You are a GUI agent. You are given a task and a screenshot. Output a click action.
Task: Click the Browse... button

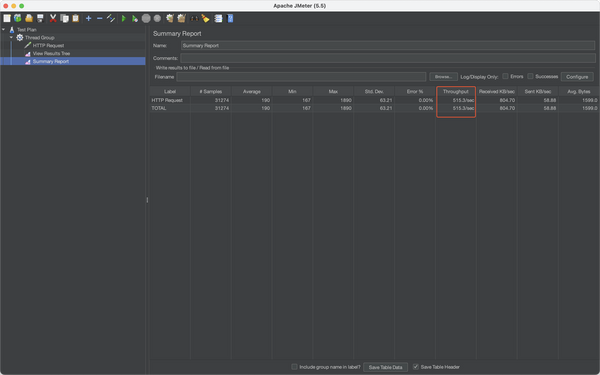(443, 77)
